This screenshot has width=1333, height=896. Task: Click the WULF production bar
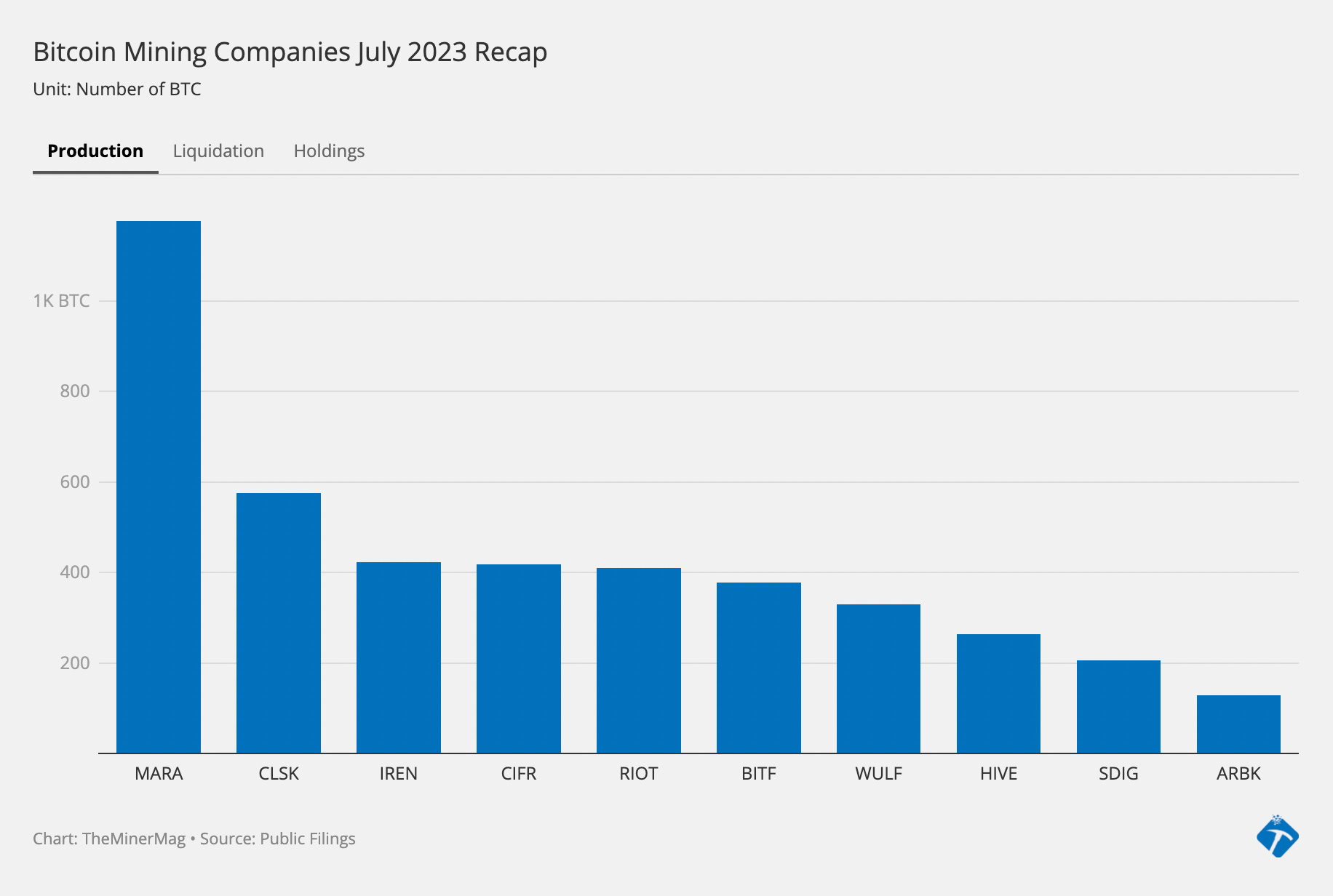[878, 679]
